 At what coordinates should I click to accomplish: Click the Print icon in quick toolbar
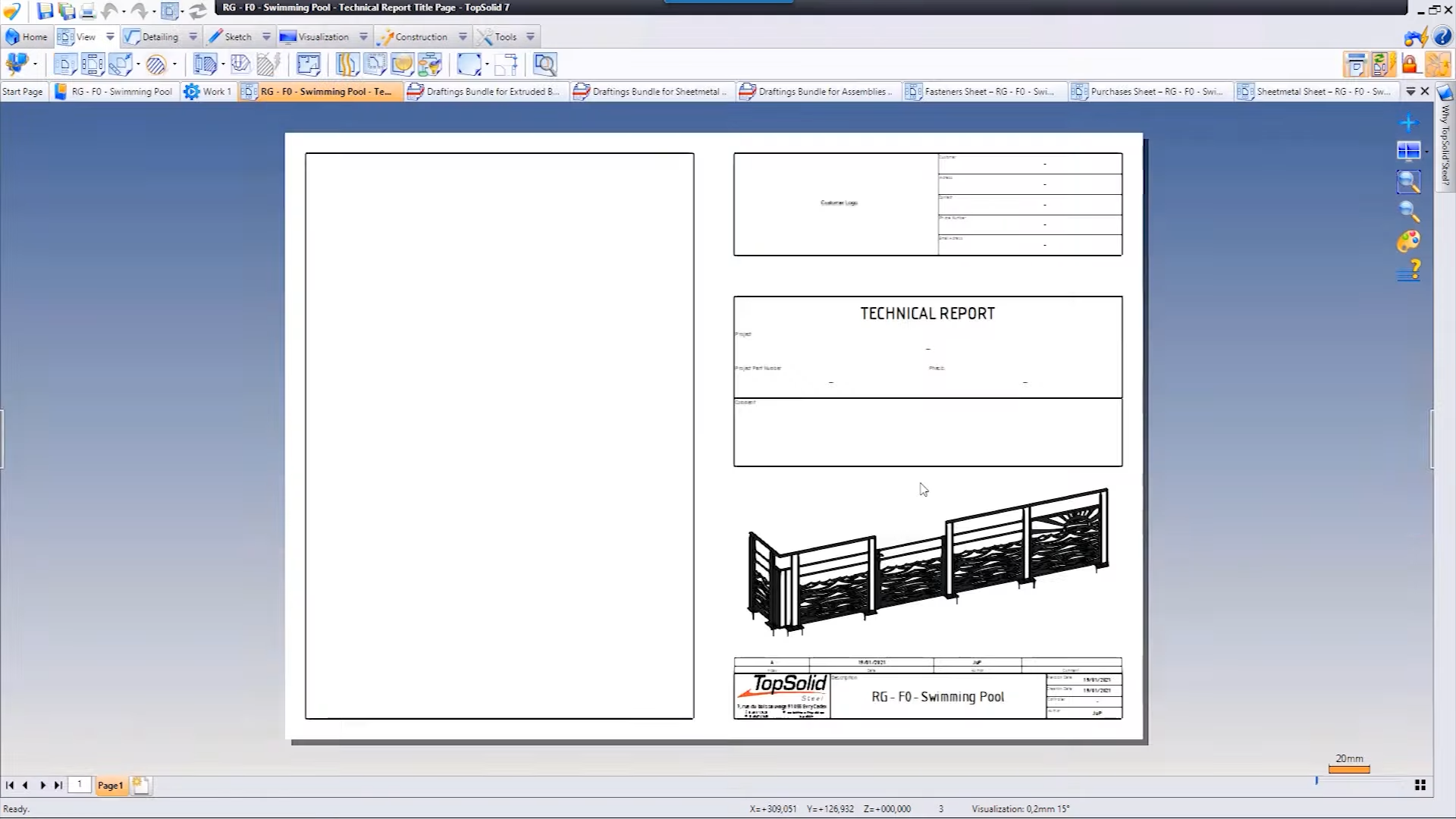(88, 11)
